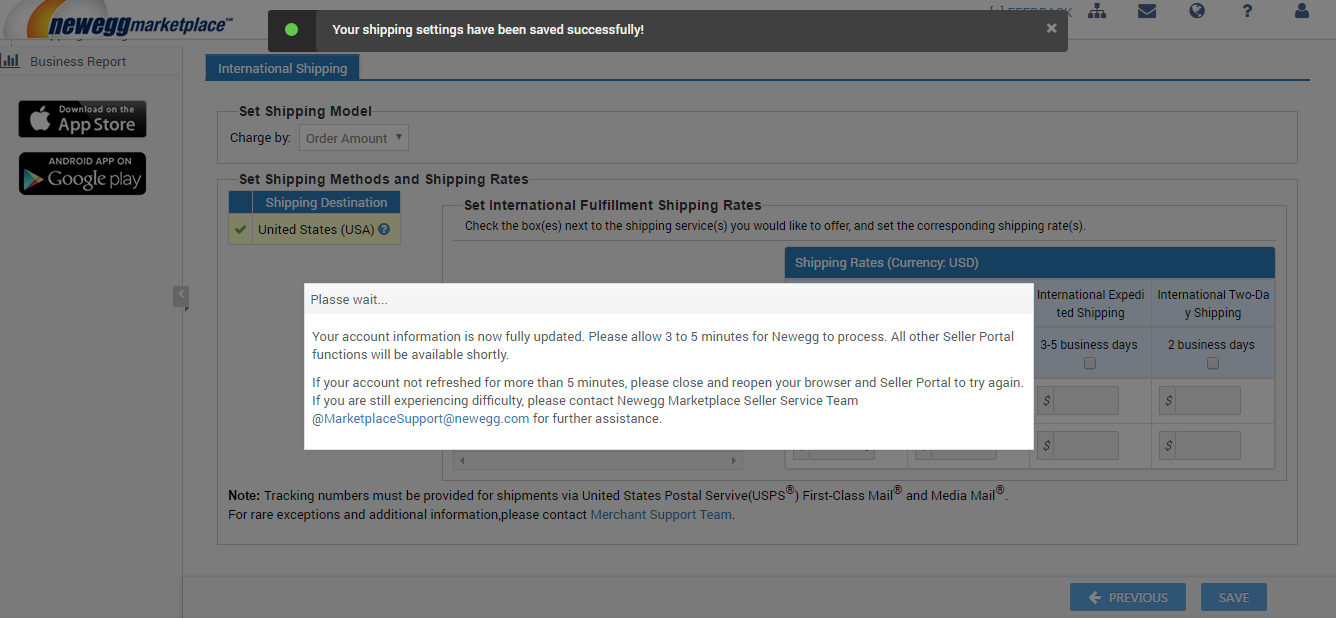The width and height of the screenshot is (1336, 618).
Task: Select the International Shipping tab
Action: (x=282, y=68)
